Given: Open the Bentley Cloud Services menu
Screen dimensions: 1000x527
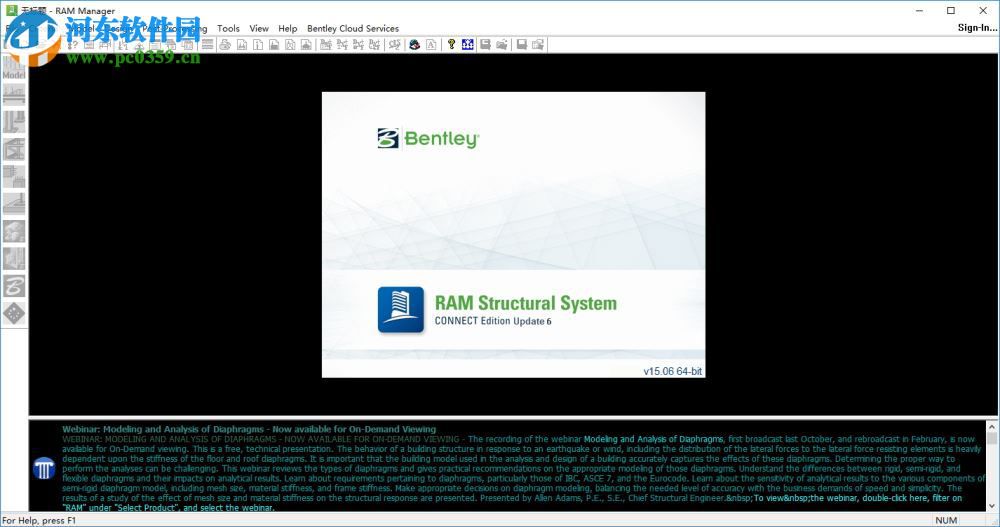Looking at the screenshot, I should click(x=353, y=28).
